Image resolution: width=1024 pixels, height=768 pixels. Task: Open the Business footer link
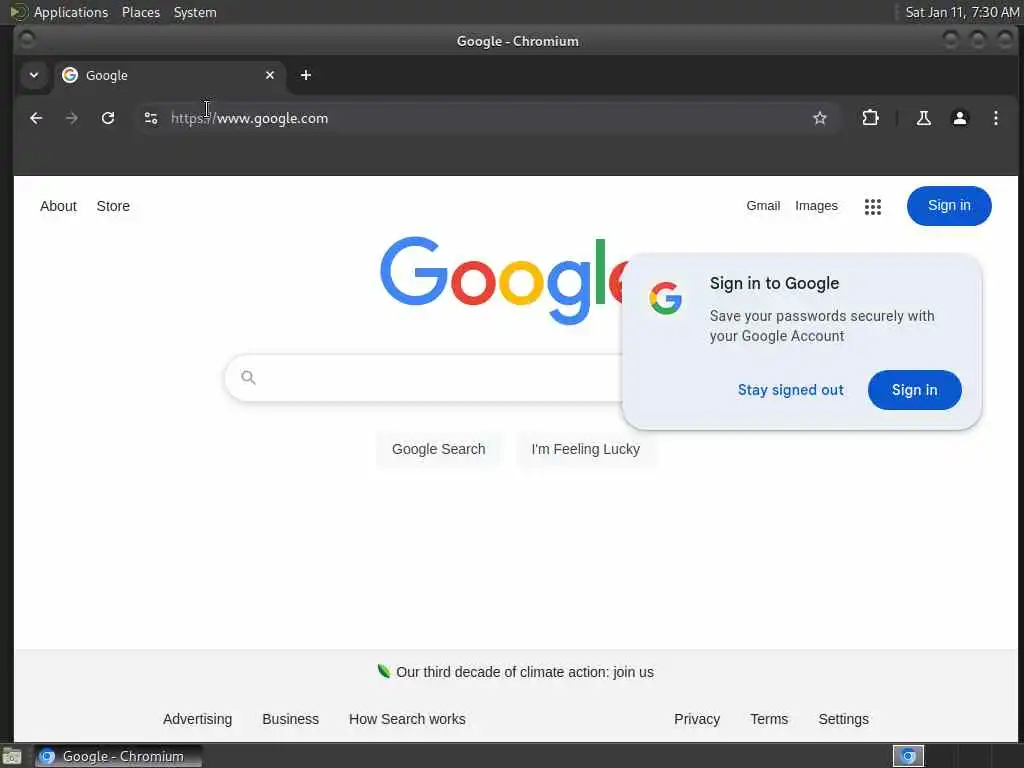pyautogui.click(x=291, y=719)
